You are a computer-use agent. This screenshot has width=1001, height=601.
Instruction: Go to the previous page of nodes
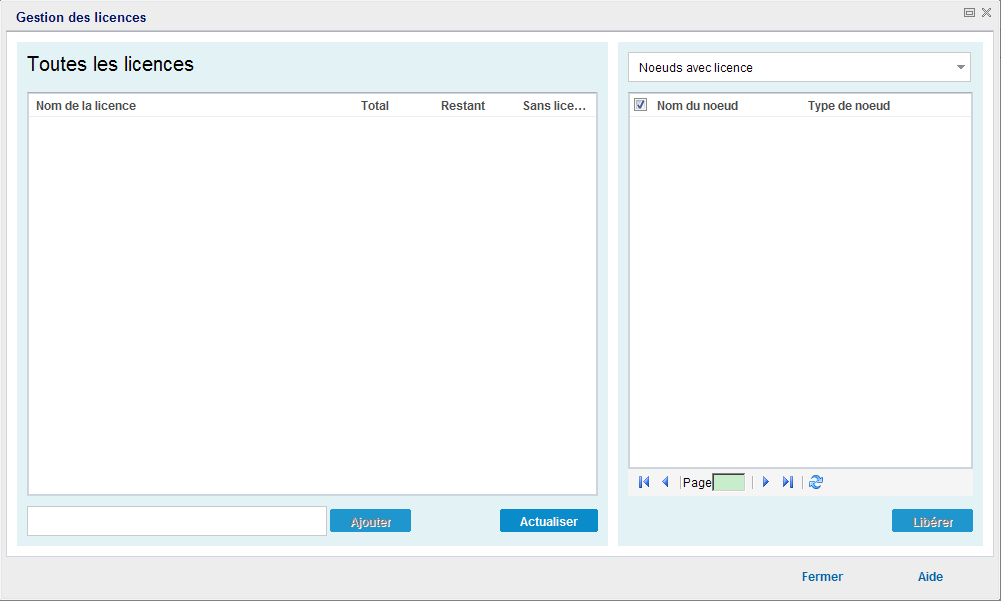click(x=665, y=482)
